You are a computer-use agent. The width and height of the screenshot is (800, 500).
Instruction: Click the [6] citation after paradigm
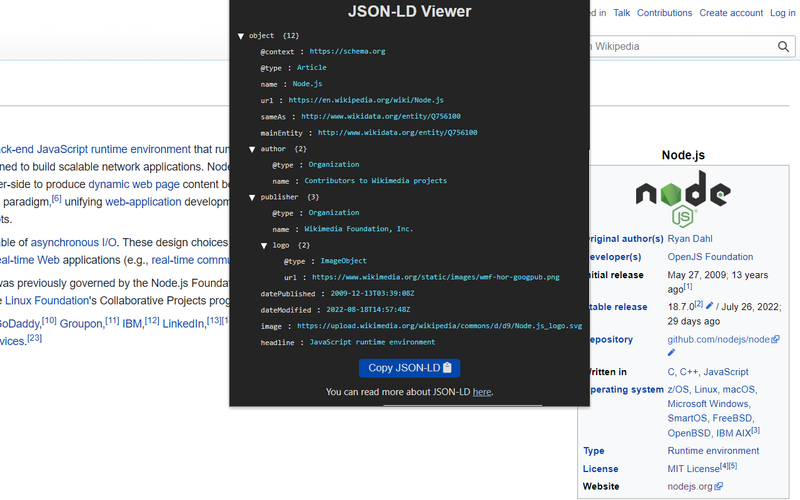click(56, 198)
